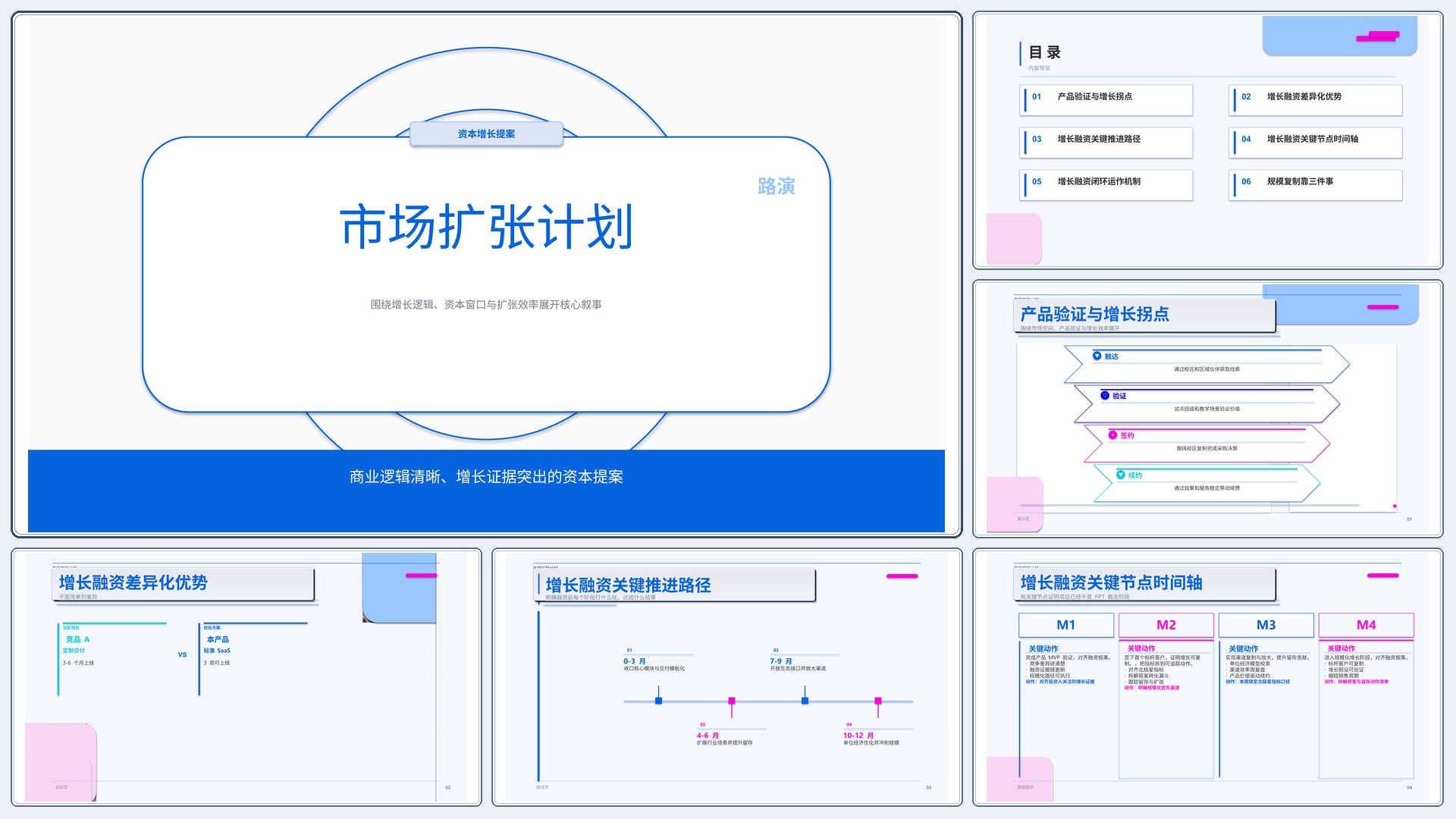This screenshot has height=819, width=1456.
Task: Select the 市场扩张计划 title slide thumbnail
Action: 486,274
